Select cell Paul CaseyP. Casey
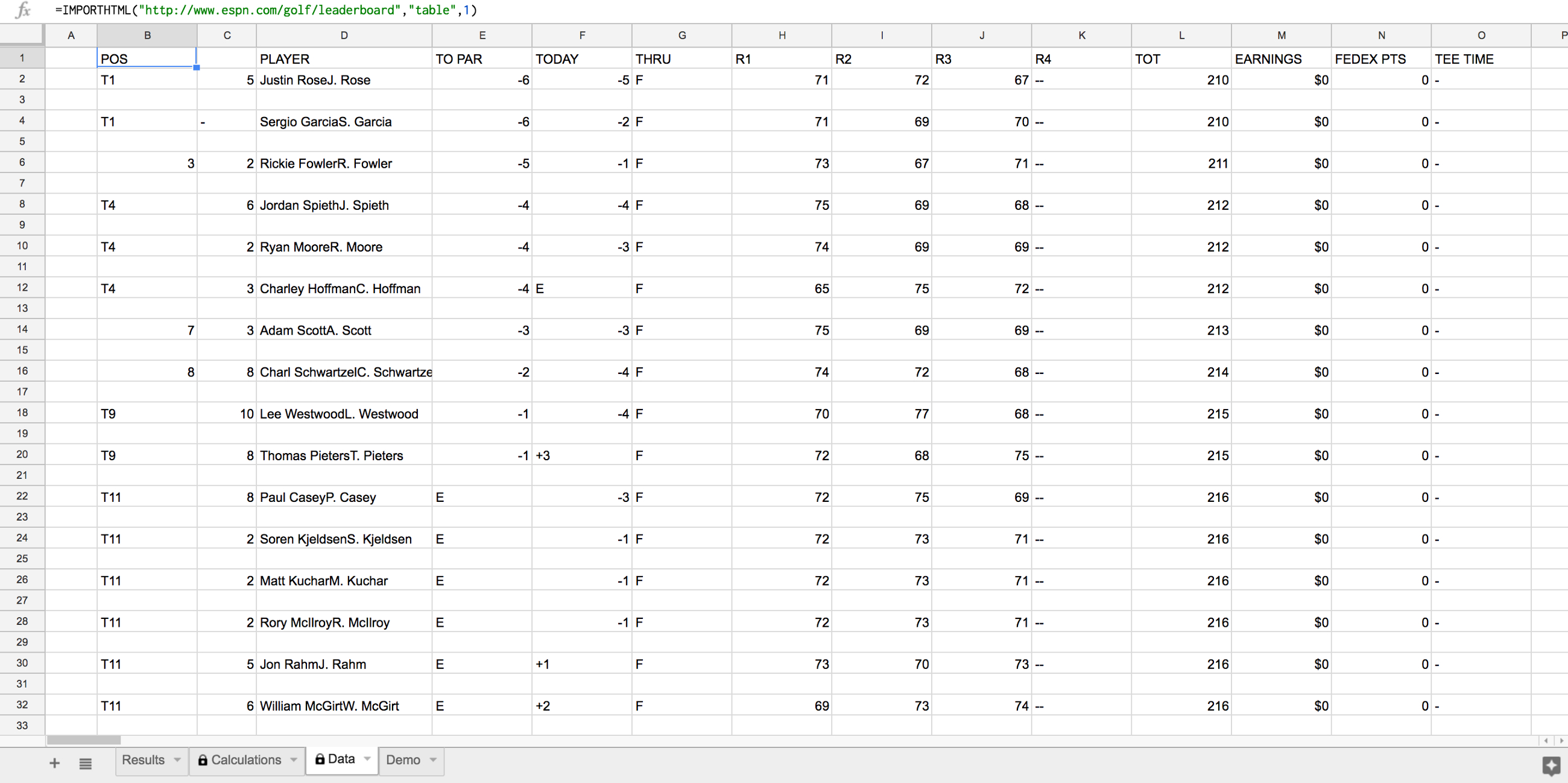 pos(344,497)
